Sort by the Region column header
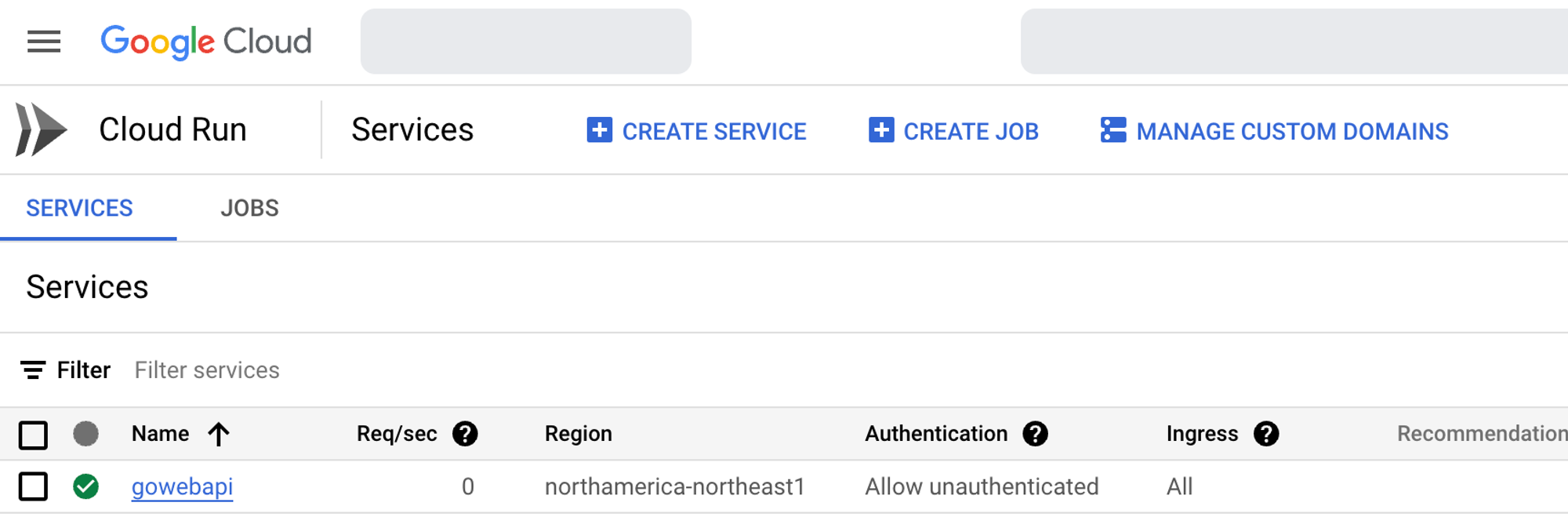 tap(578, 434)
